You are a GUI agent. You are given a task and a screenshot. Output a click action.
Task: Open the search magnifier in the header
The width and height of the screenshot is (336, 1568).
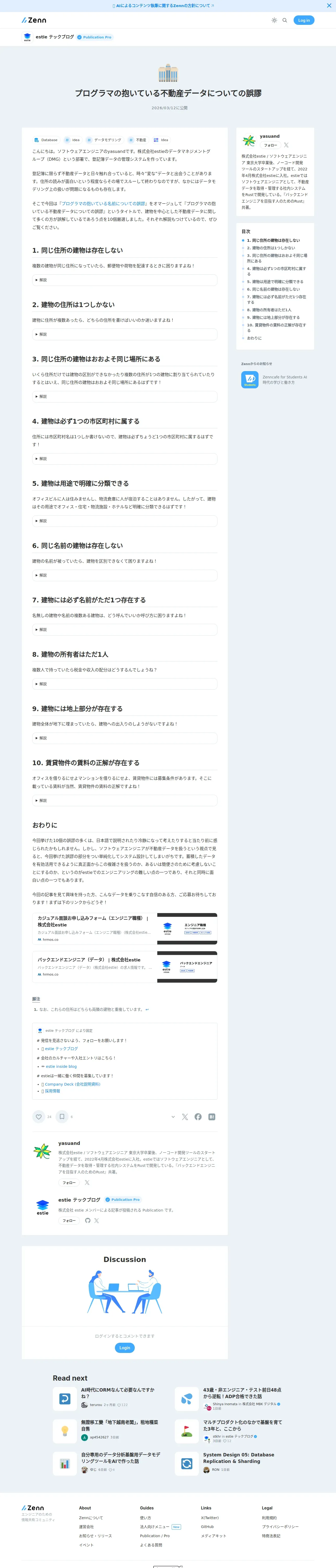pos(285,20)
